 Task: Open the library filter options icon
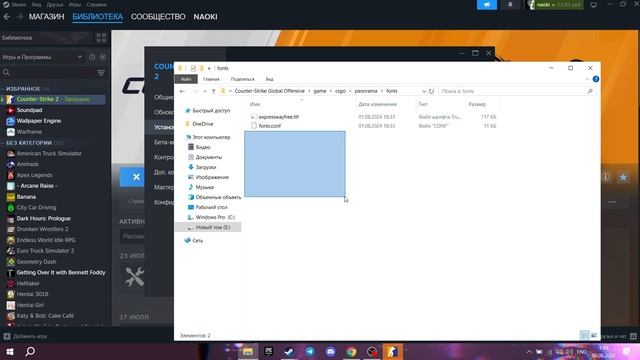[101, 73]
